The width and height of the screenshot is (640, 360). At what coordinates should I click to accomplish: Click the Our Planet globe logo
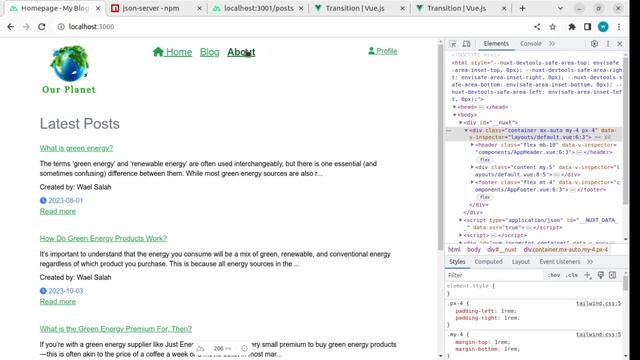[69, 70]
